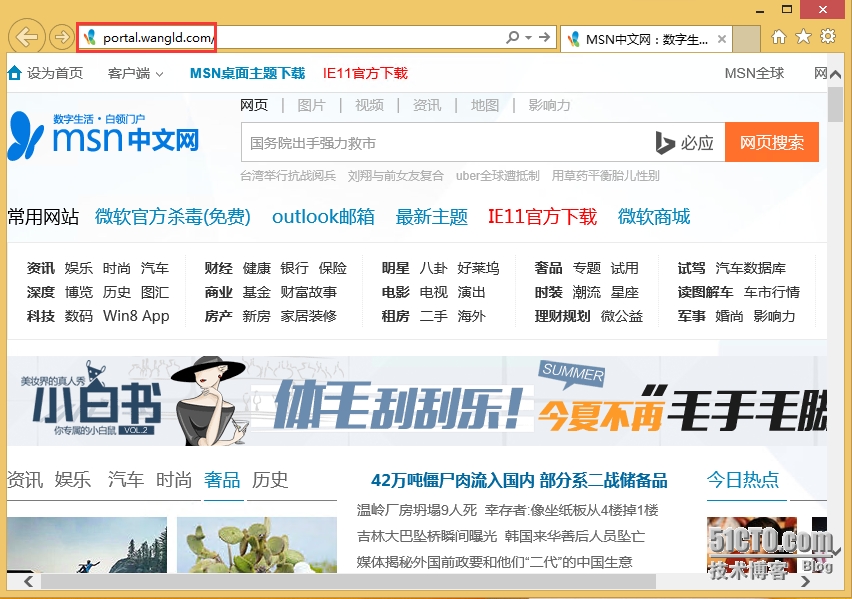Open news 吉林大巴坠桥瞬间曝光
Image resolution: width=852 pixels, height=599 pixels.
click(427, 536)
